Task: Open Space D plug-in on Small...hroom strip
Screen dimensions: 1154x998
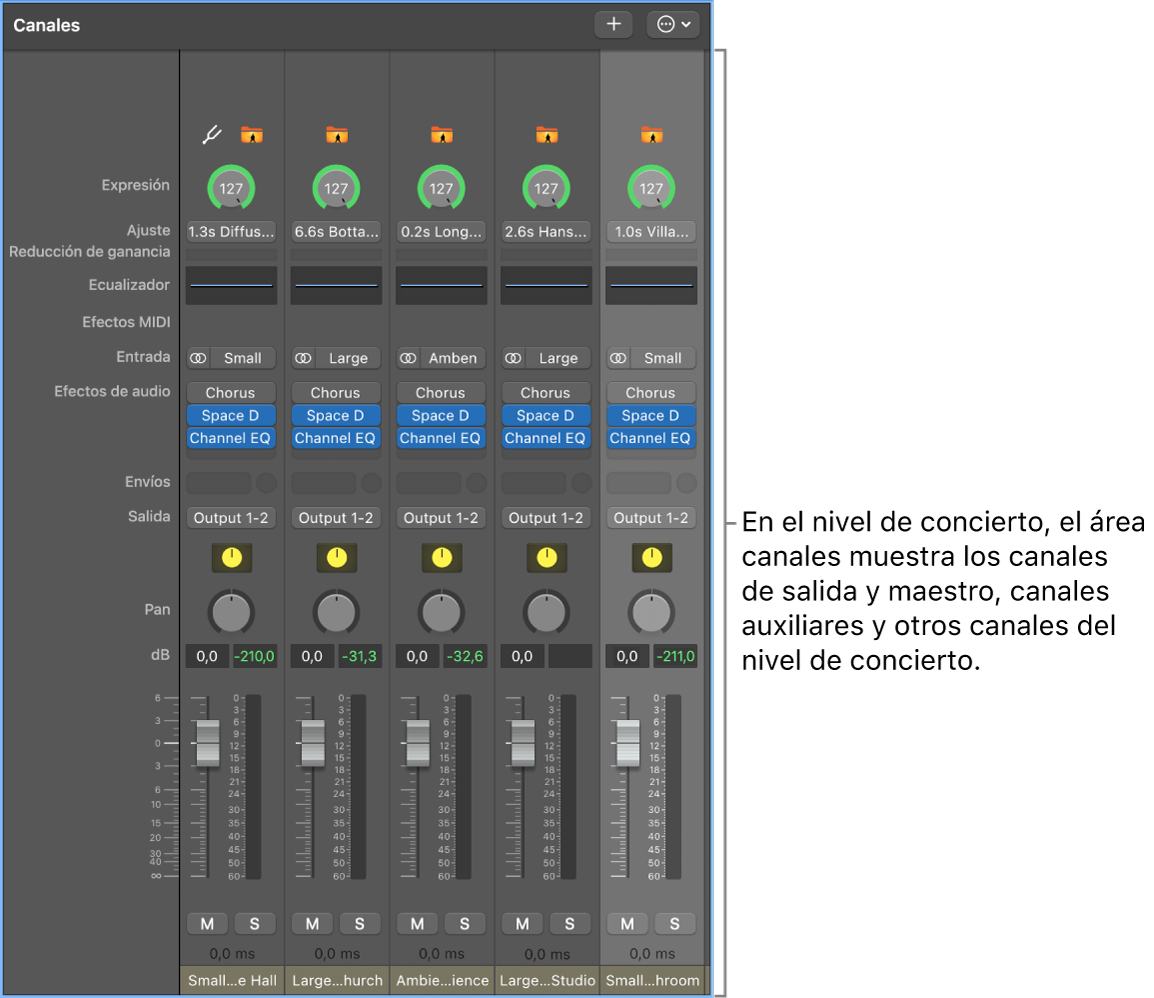Action: 651,416
